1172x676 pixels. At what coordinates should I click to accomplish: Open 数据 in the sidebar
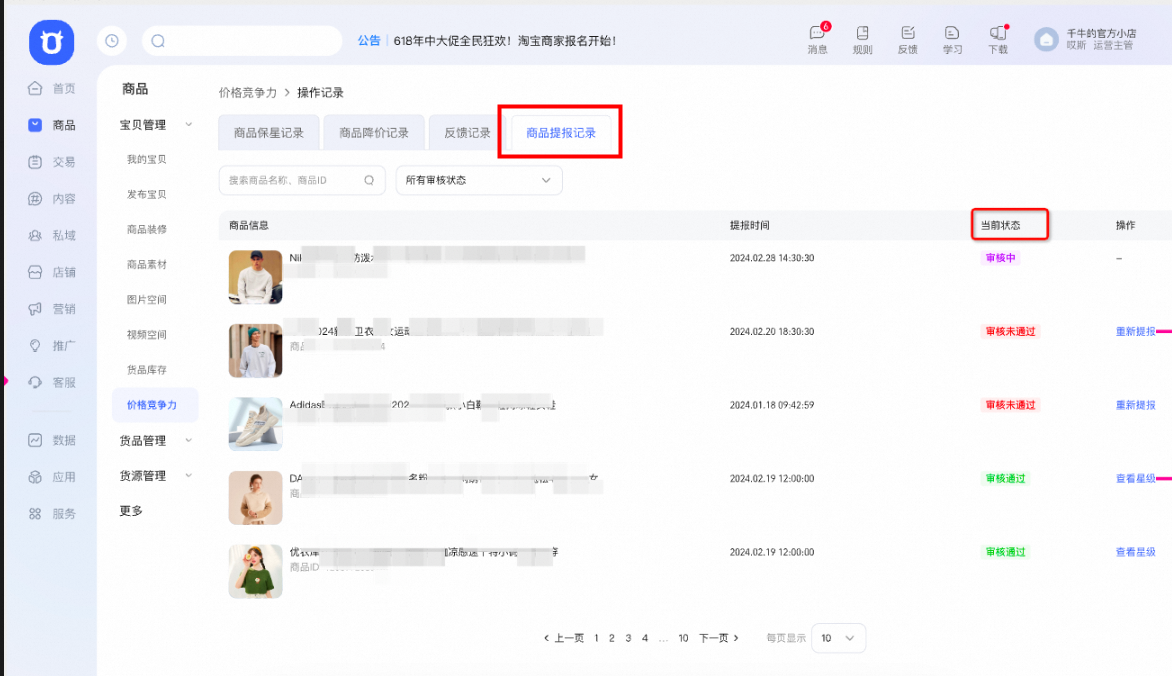coord(52,440)
